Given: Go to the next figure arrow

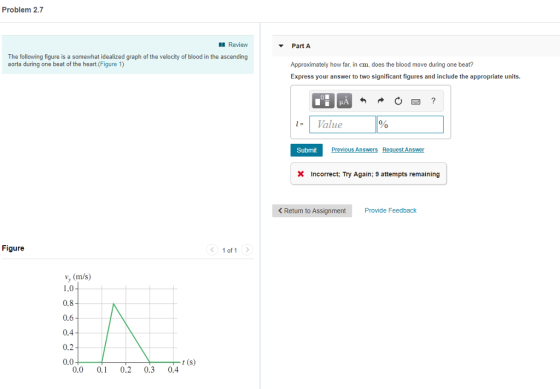Looking at the screenshot, I should 247,249.
